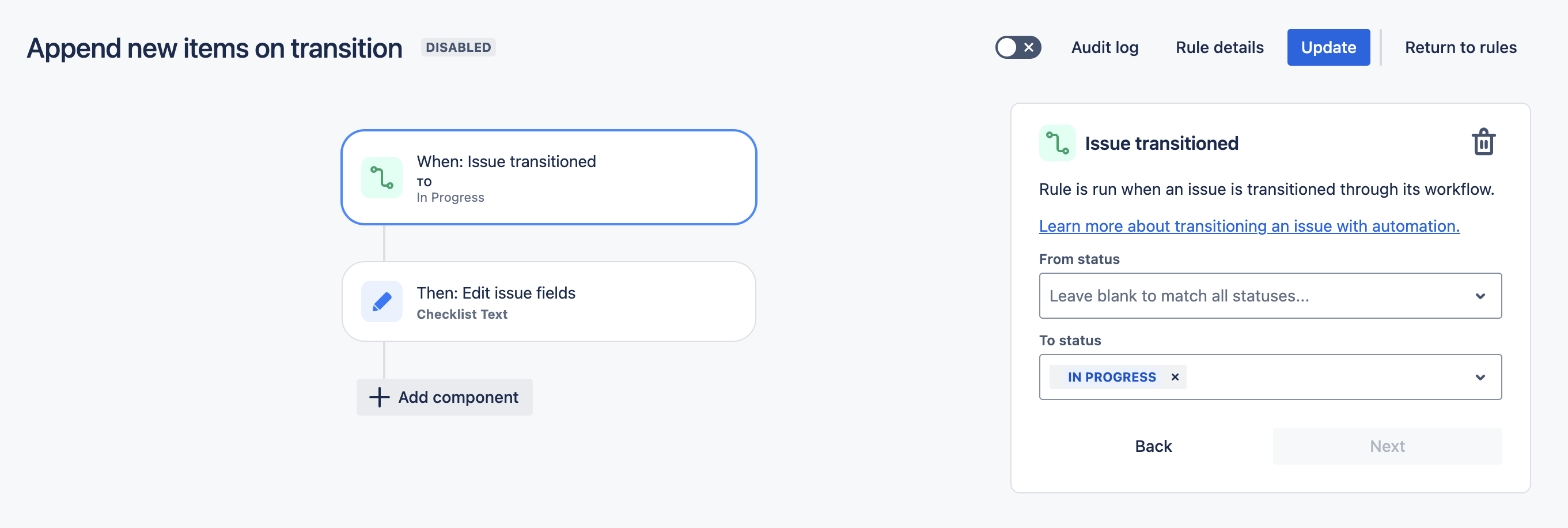Open the Audit log tab

pos(1104,47)
